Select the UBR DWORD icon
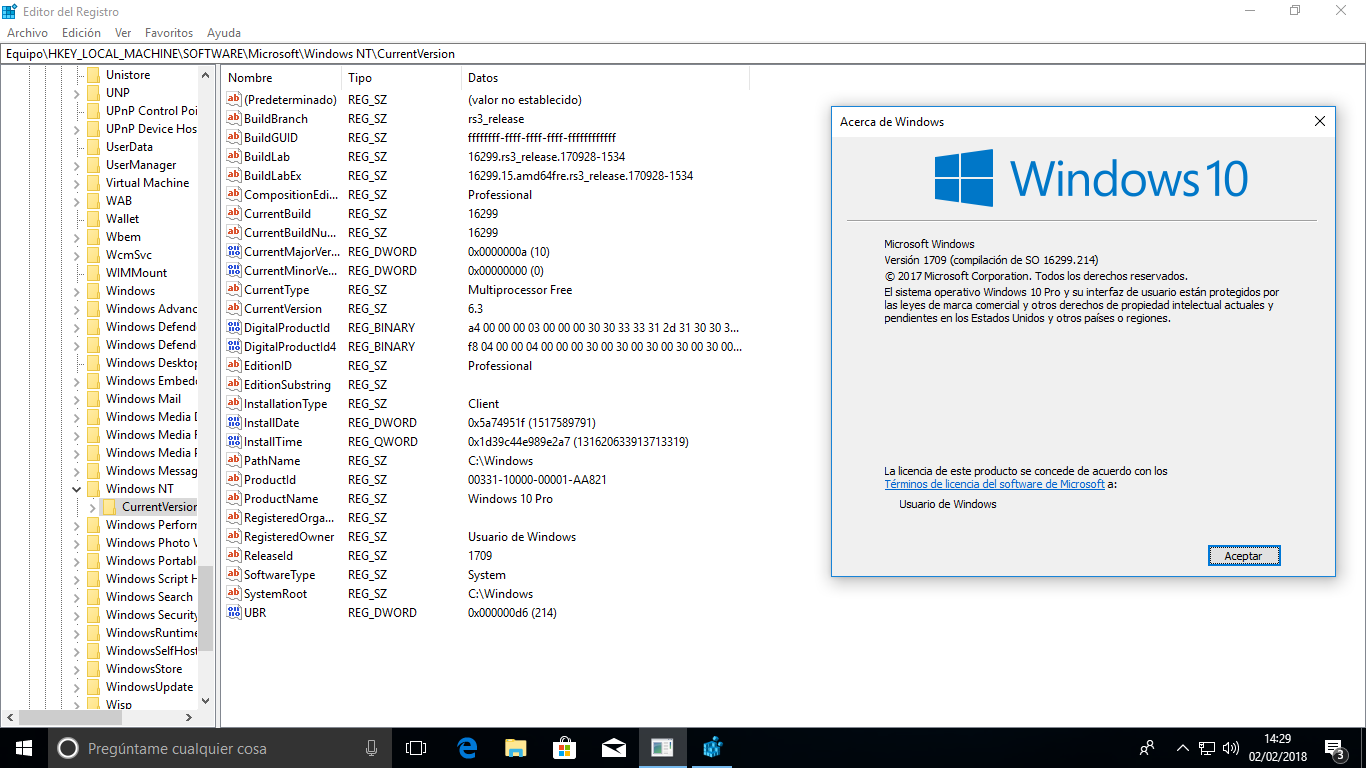The image size is (1366, 768). [234, 613]
